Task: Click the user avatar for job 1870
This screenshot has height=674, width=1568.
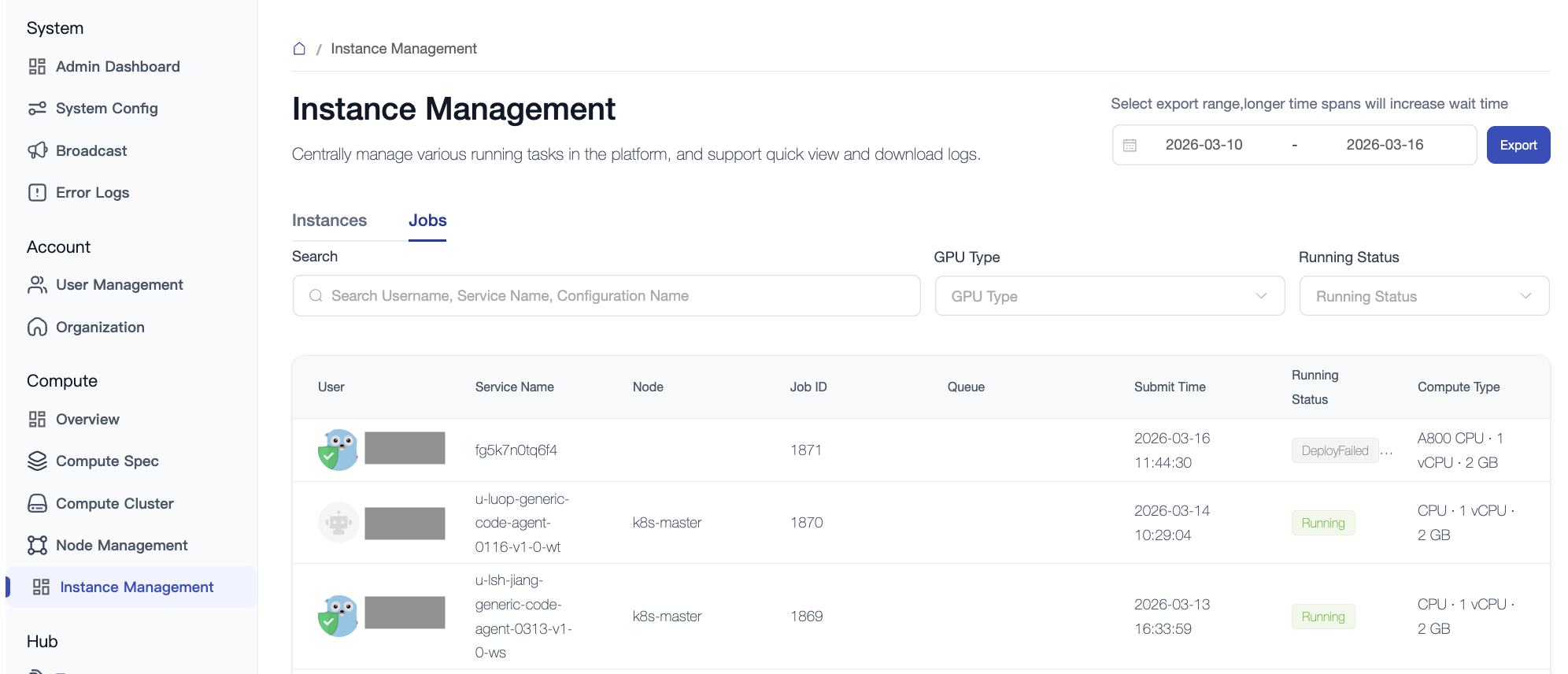Action: [338, 523]
